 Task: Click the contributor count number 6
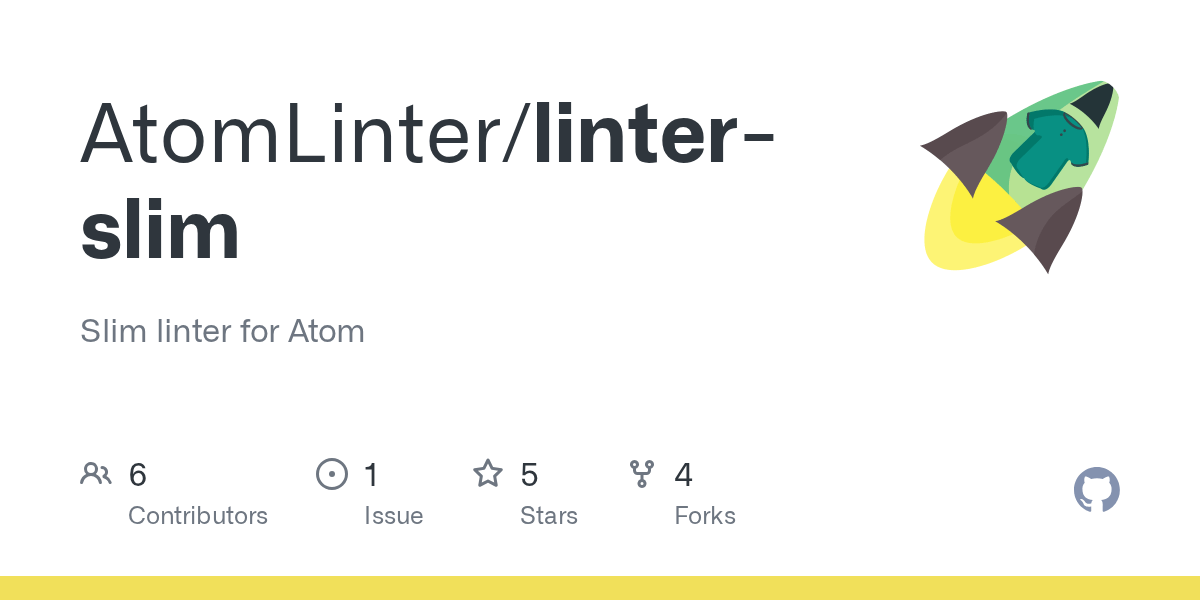138,475
